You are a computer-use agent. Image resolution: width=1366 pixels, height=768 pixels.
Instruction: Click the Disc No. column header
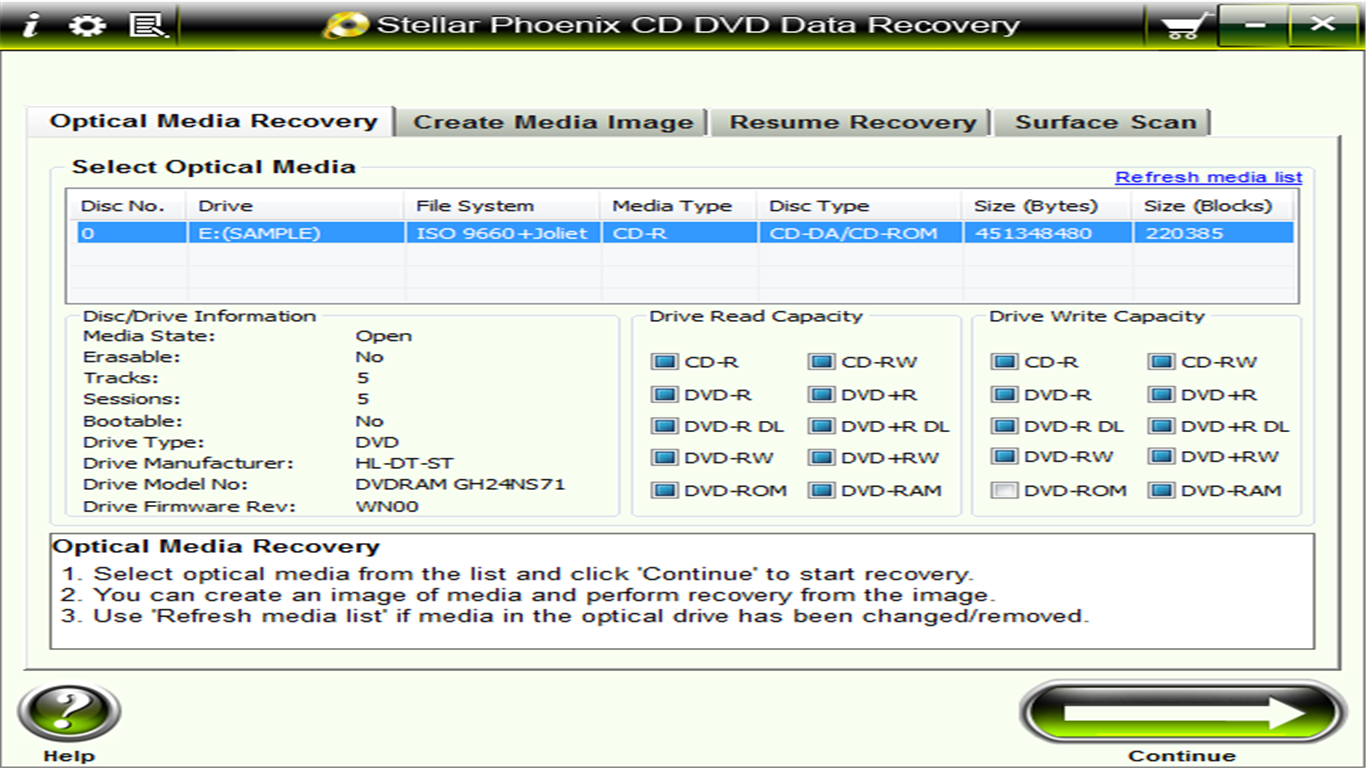coord(127,206)
